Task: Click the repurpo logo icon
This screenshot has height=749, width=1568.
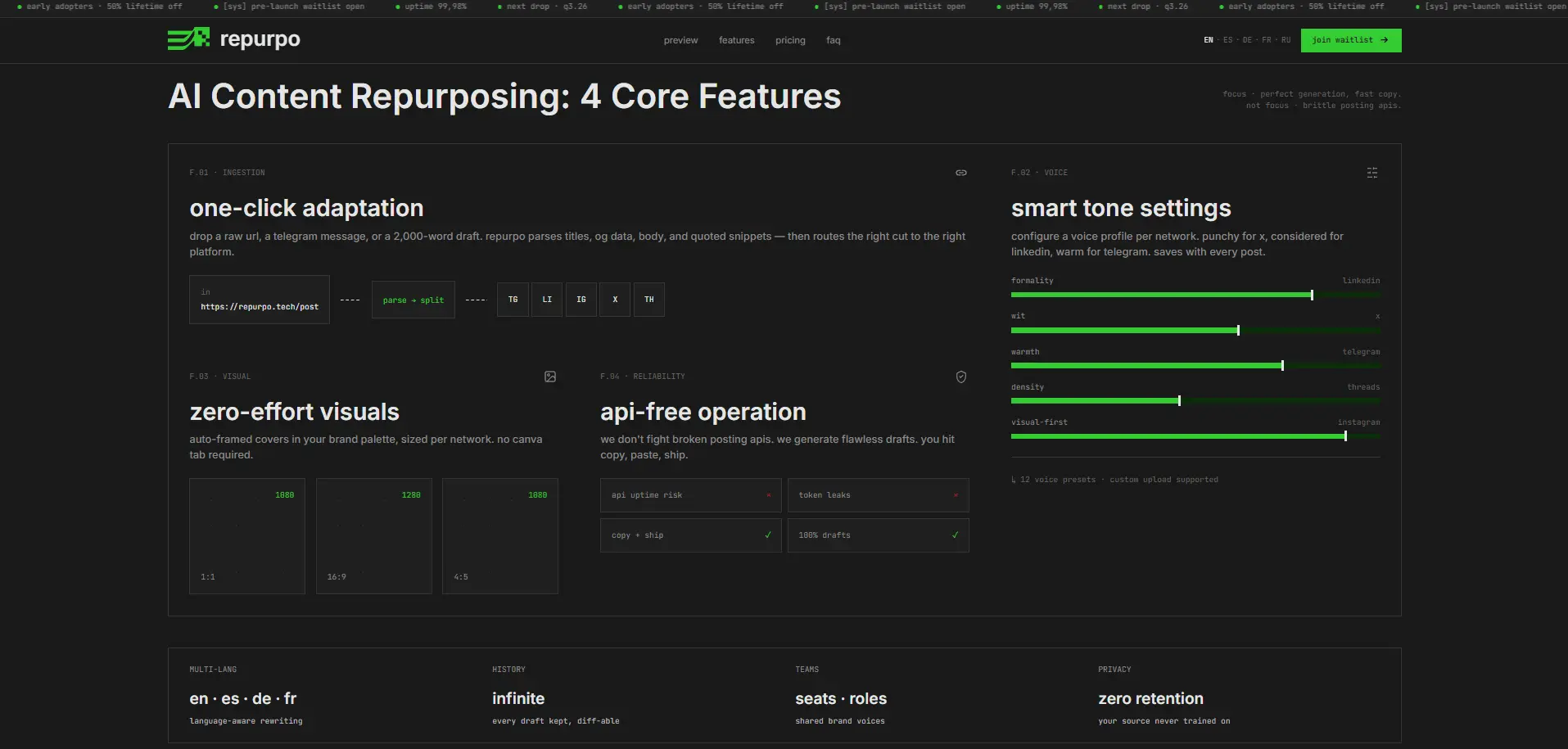Action: pos(188,38)
